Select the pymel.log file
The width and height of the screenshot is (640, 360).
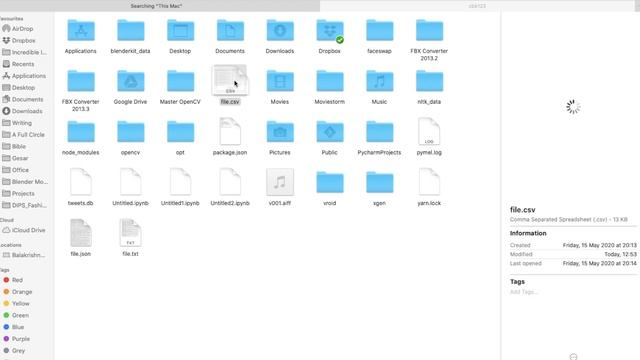429,131
